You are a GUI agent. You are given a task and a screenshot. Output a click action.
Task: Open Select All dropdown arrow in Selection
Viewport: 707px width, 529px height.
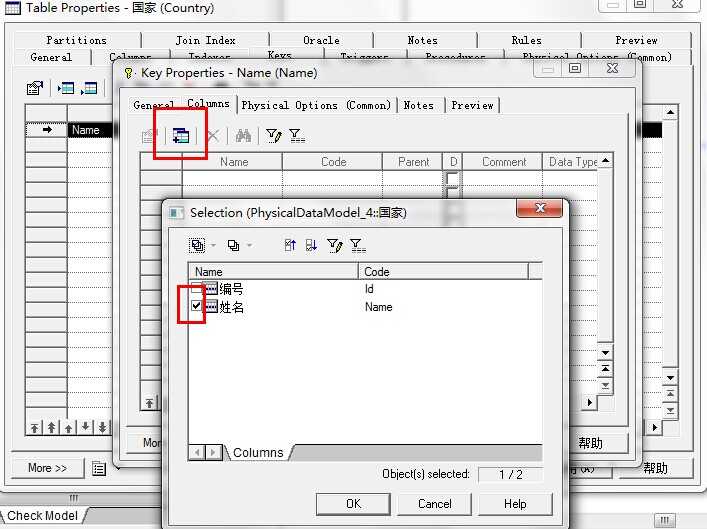[x=213, y=245]
